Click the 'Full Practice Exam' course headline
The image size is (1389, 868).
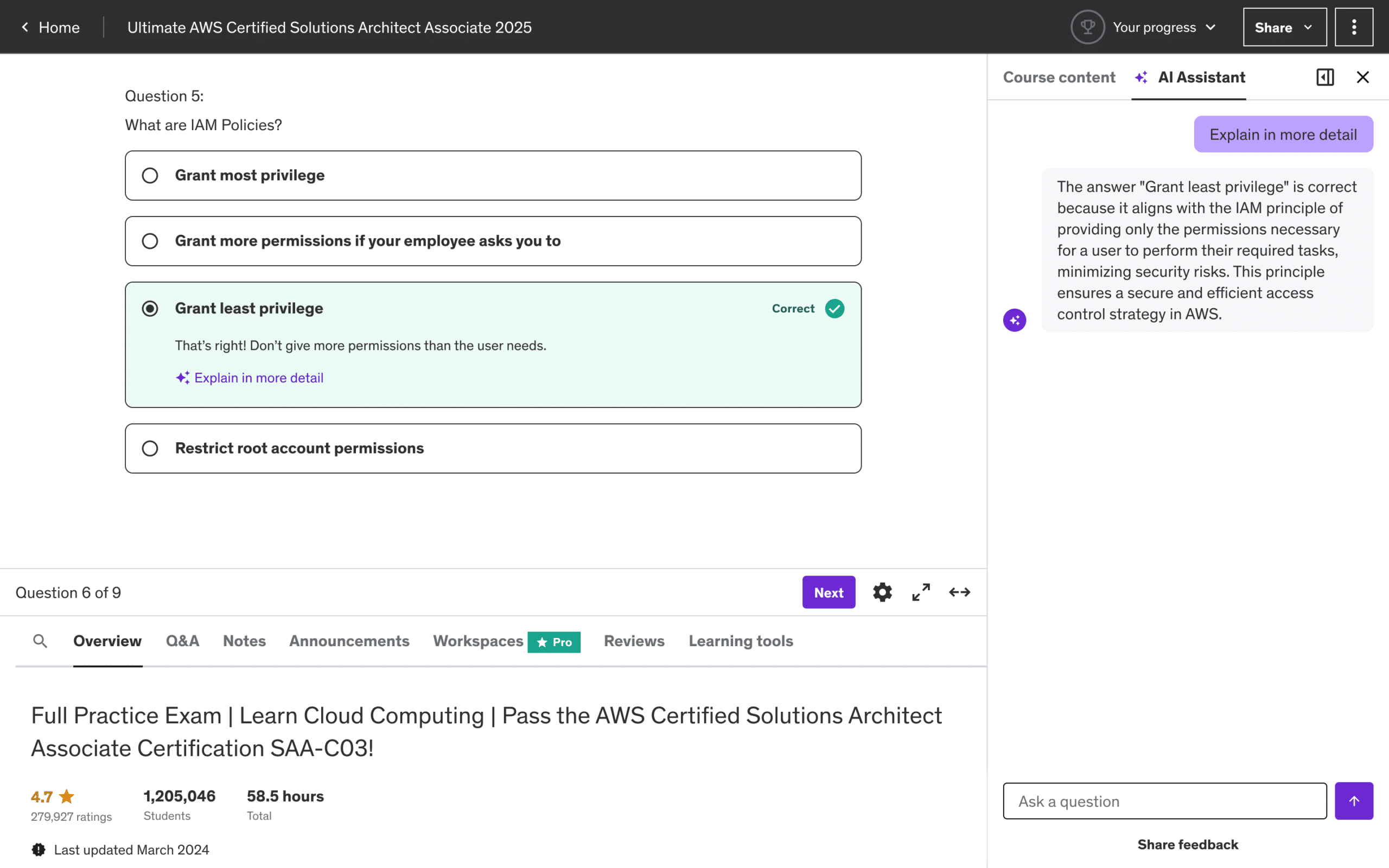coord(486,732)
